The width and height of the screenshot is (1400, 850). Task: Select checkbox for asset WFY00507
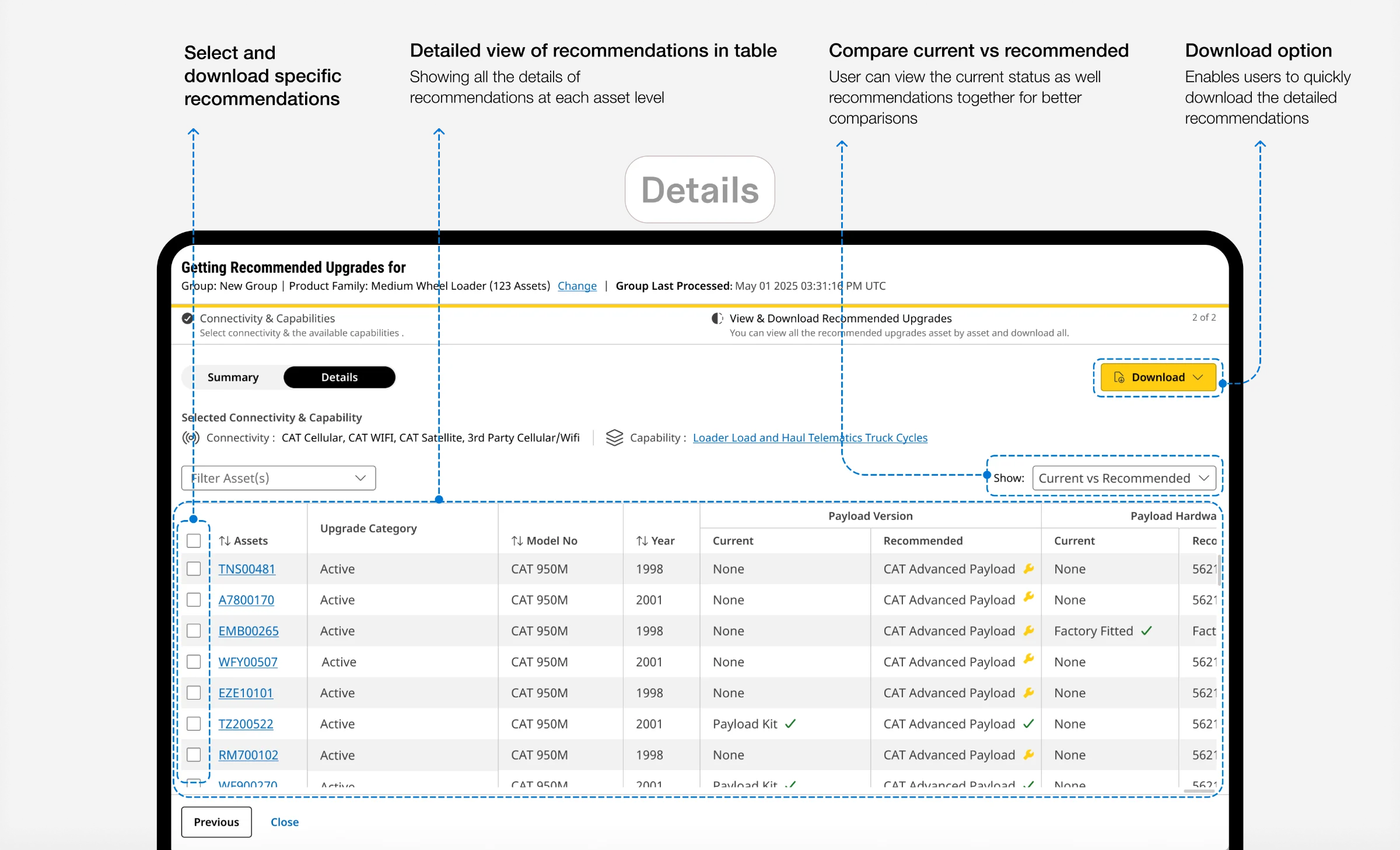[194, 661]
